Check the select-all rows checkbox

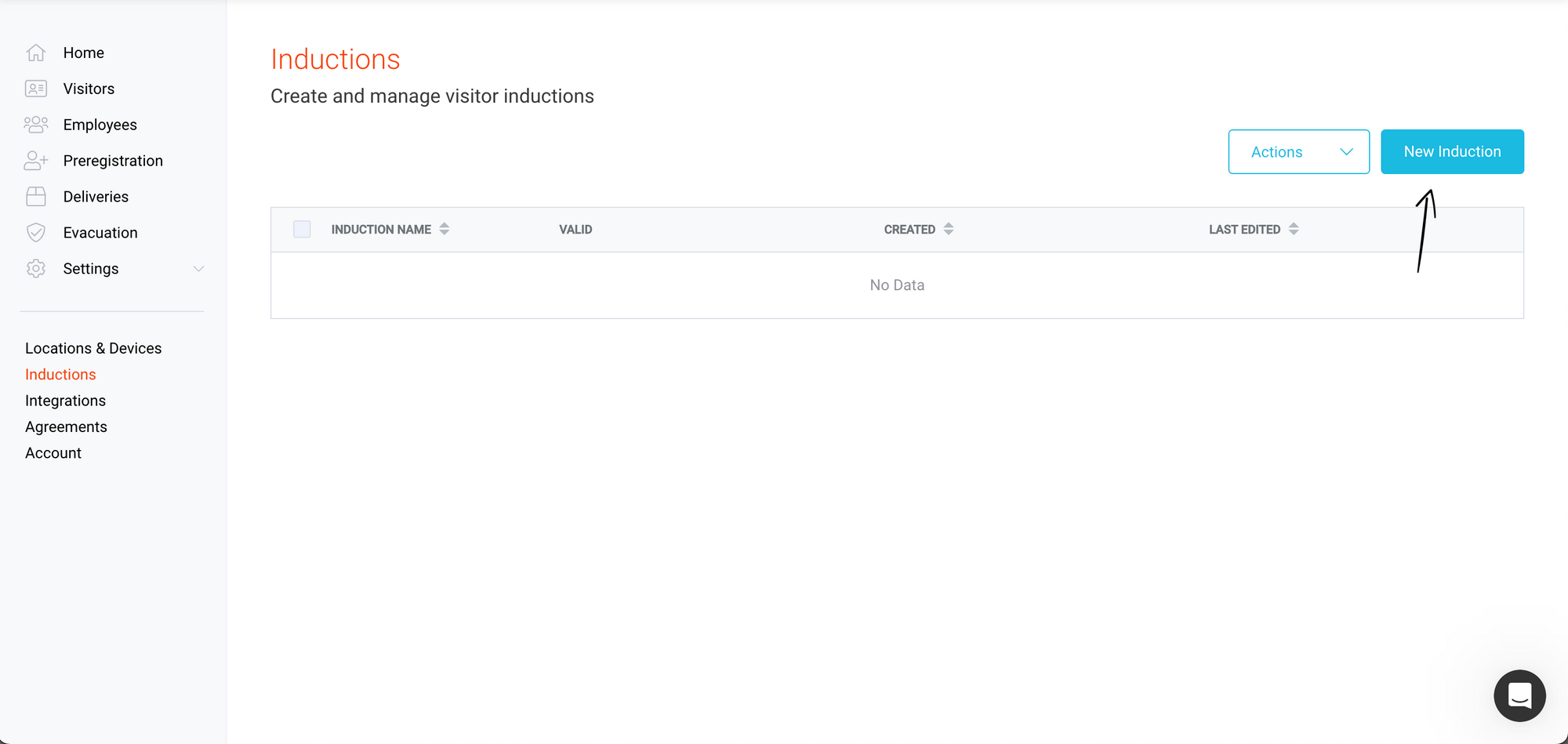click(302, 229)
